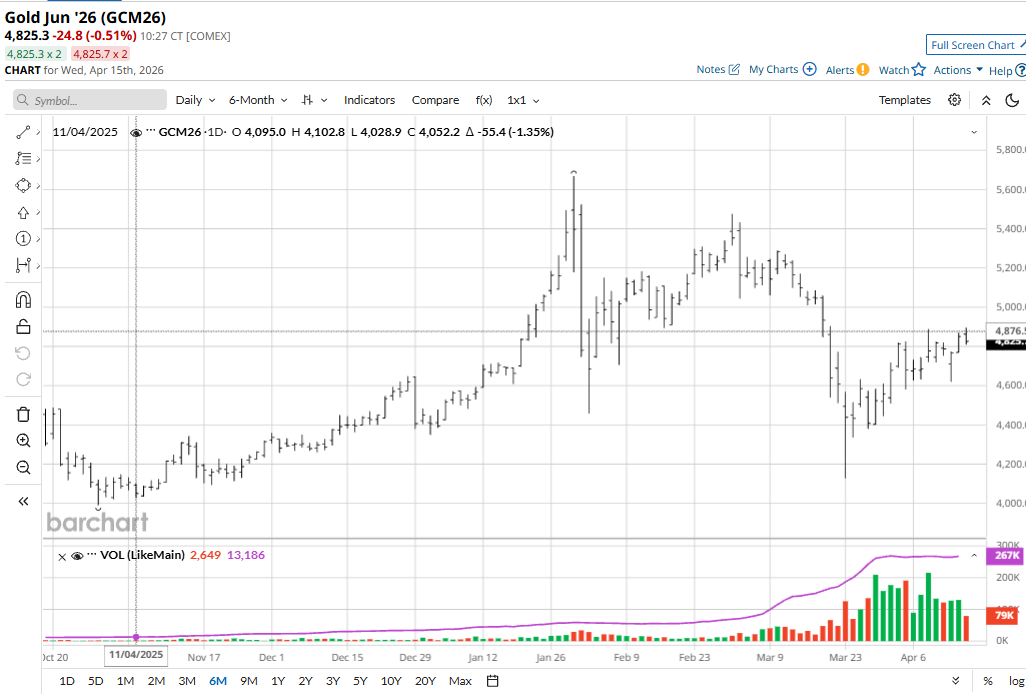Click the redo arrow icon

(23, 379)
